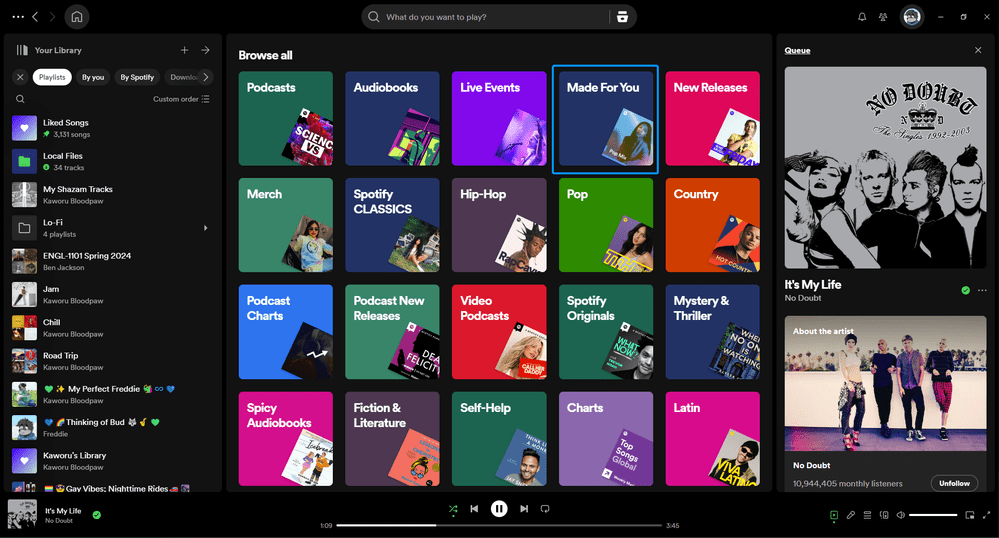Open Custom order sort dropdown

click(x=181, y=99)
